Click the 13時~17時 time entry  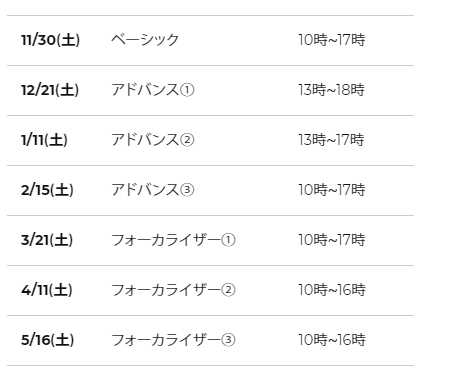click(x=331, y=140)
